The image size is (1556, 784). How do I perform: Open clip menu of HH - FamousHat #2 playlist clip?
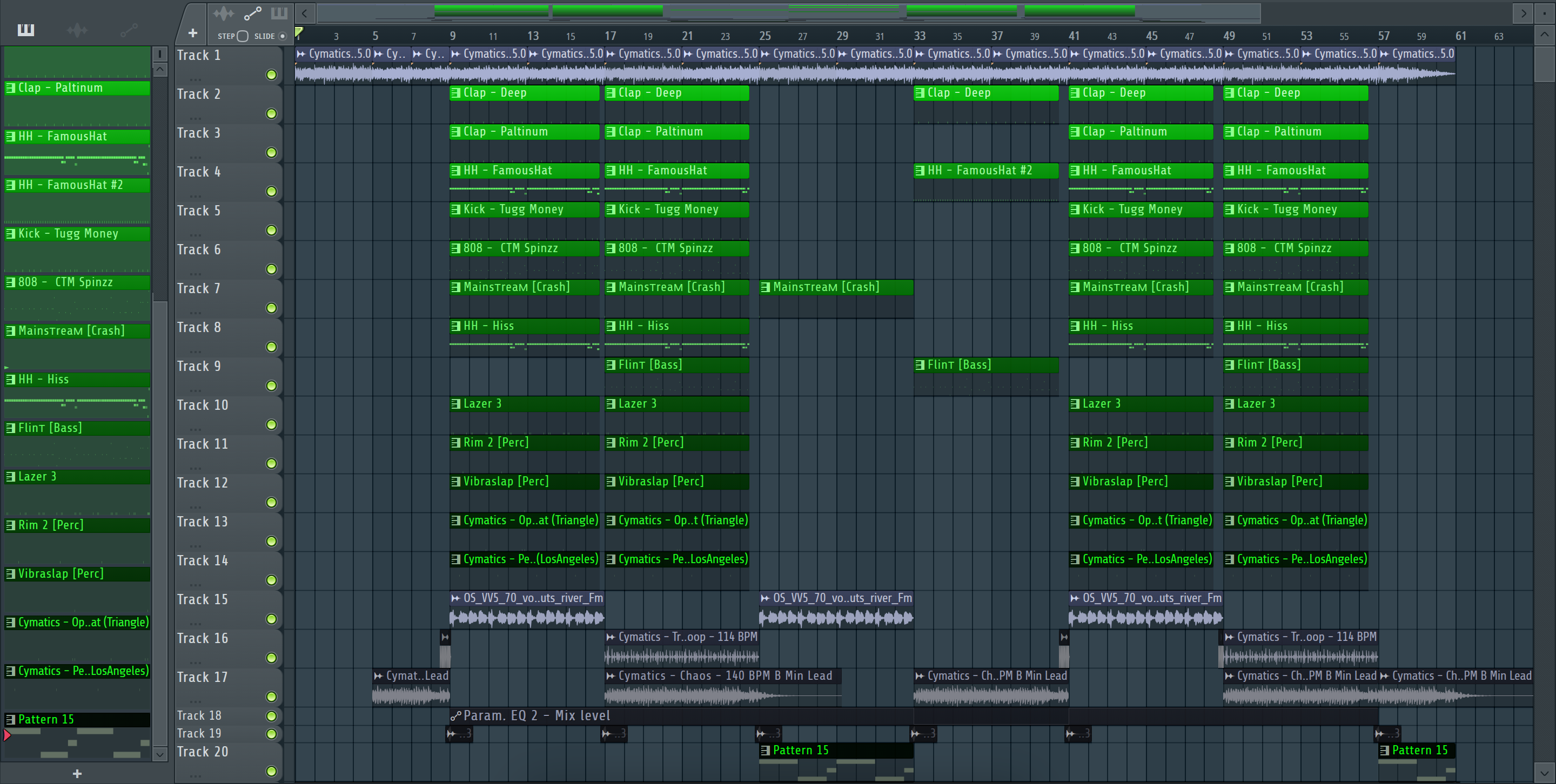pos(920,170)
